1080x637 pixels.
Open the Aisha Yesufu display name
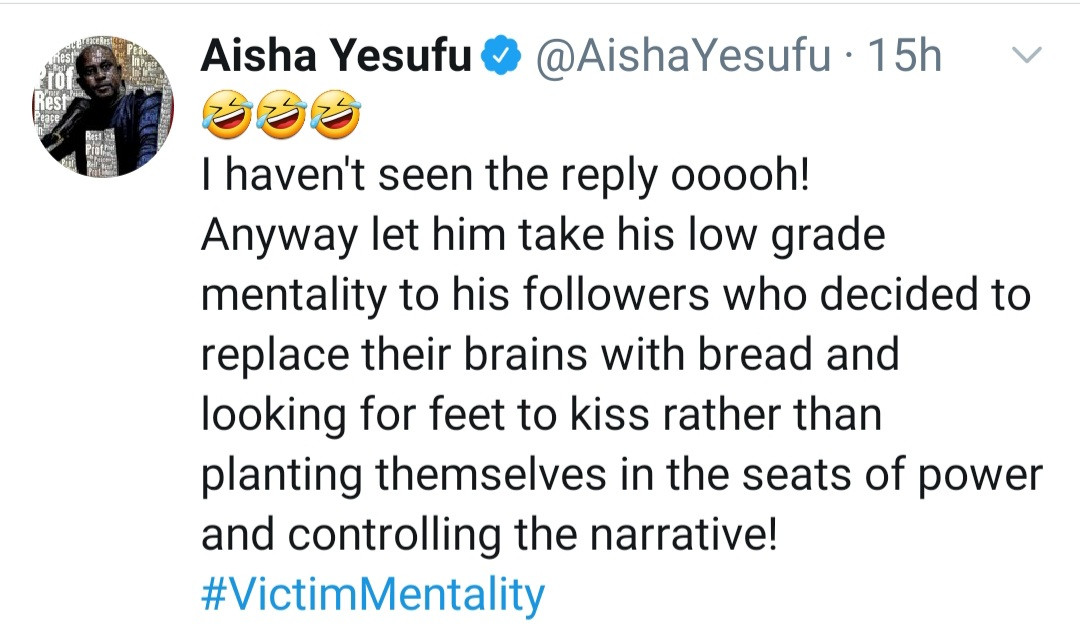[336, 58]
